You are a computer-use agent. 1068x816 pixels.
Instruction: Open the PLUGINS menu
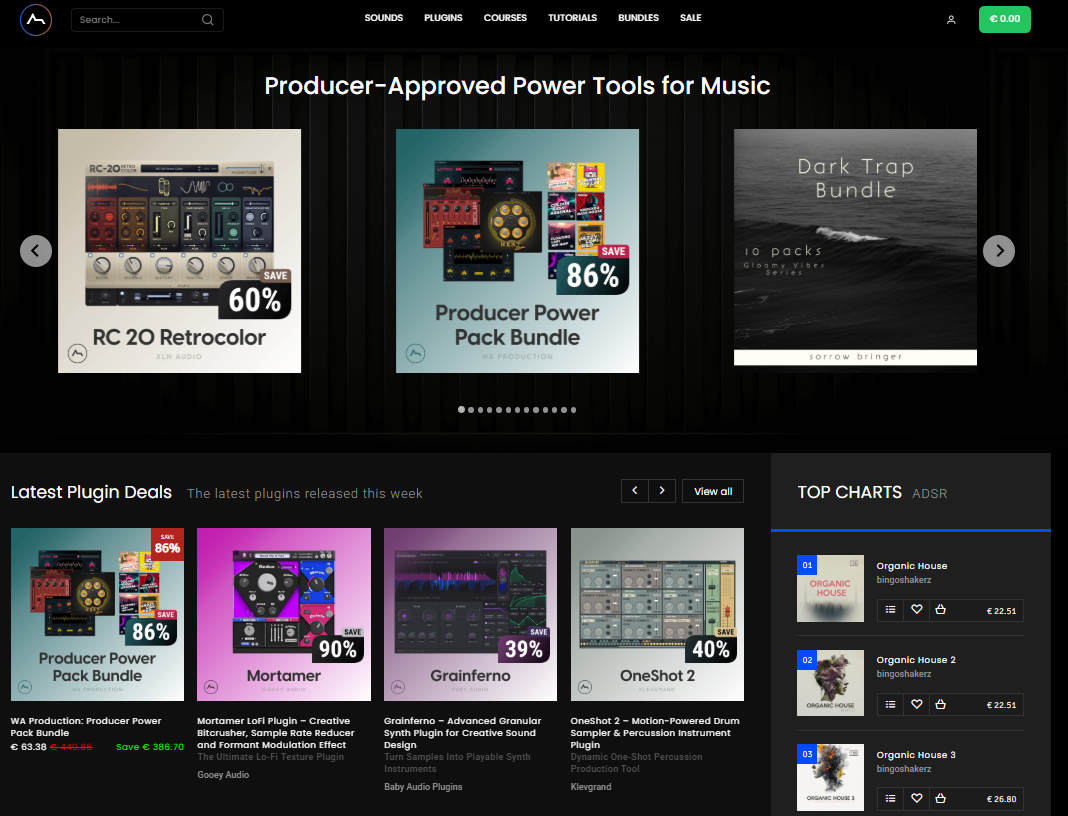pos(443,18)
